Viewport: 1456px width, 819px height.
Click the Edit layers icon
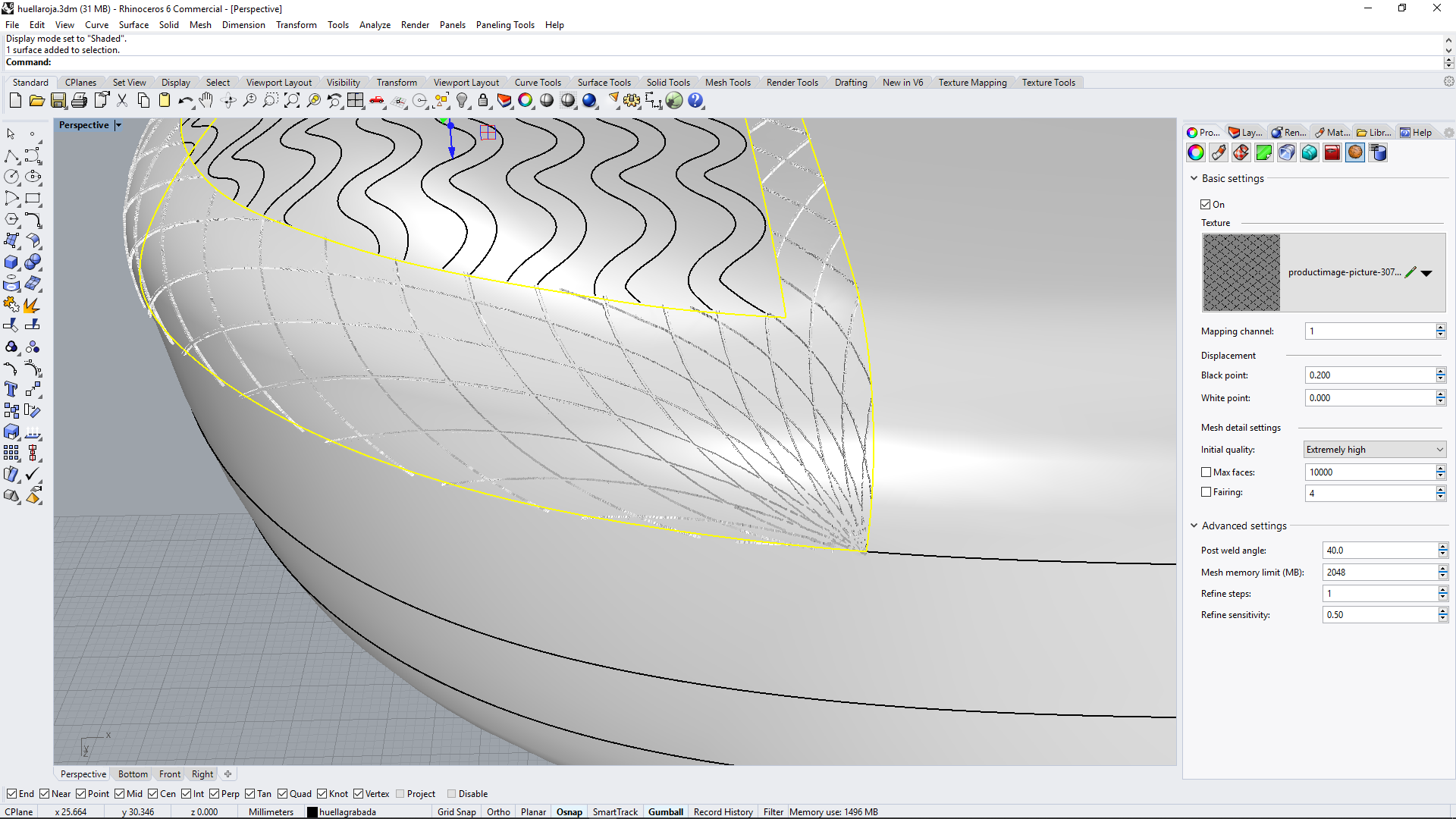[504, 101]
